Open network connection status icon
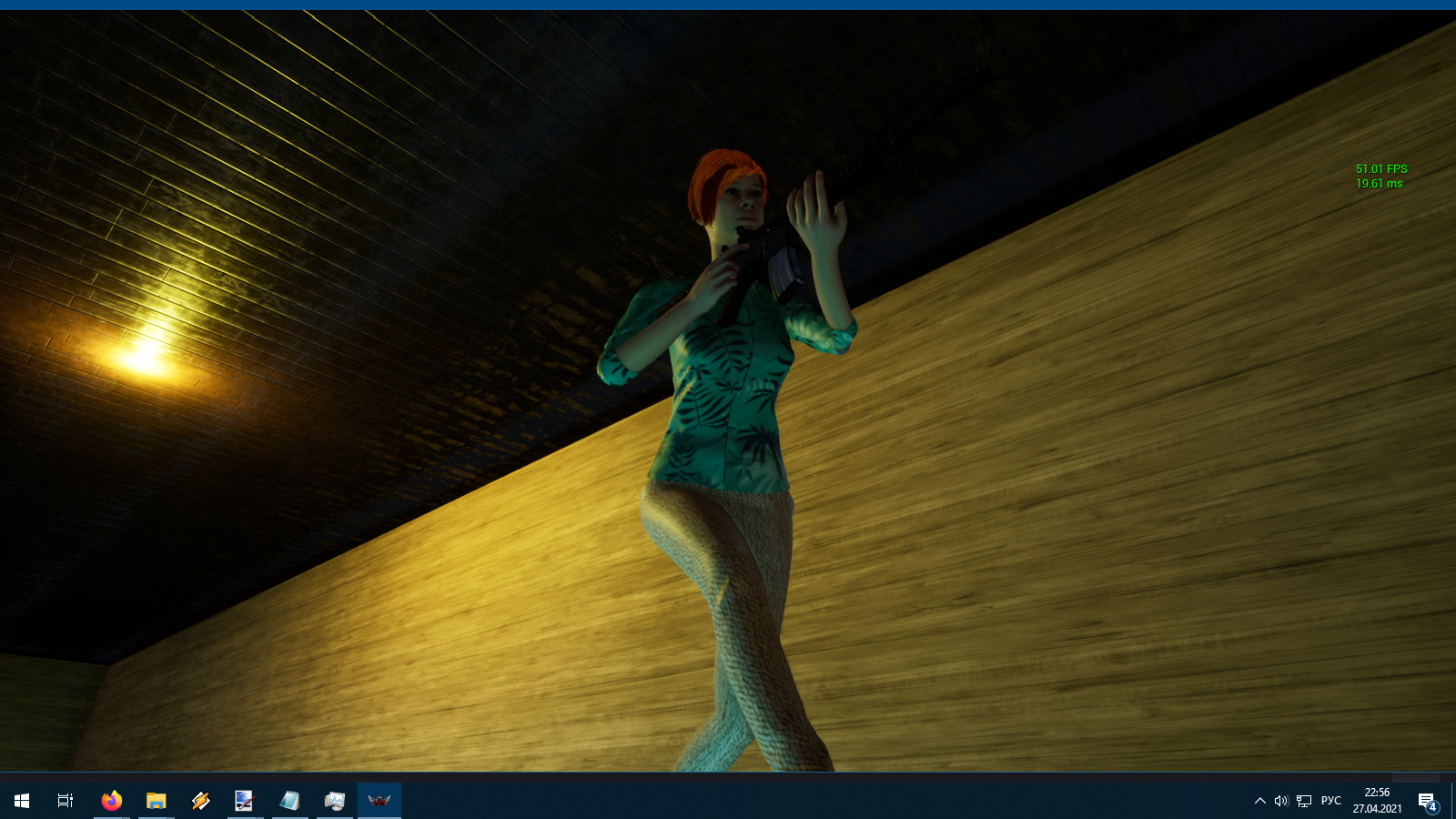 pos(1304,801)
